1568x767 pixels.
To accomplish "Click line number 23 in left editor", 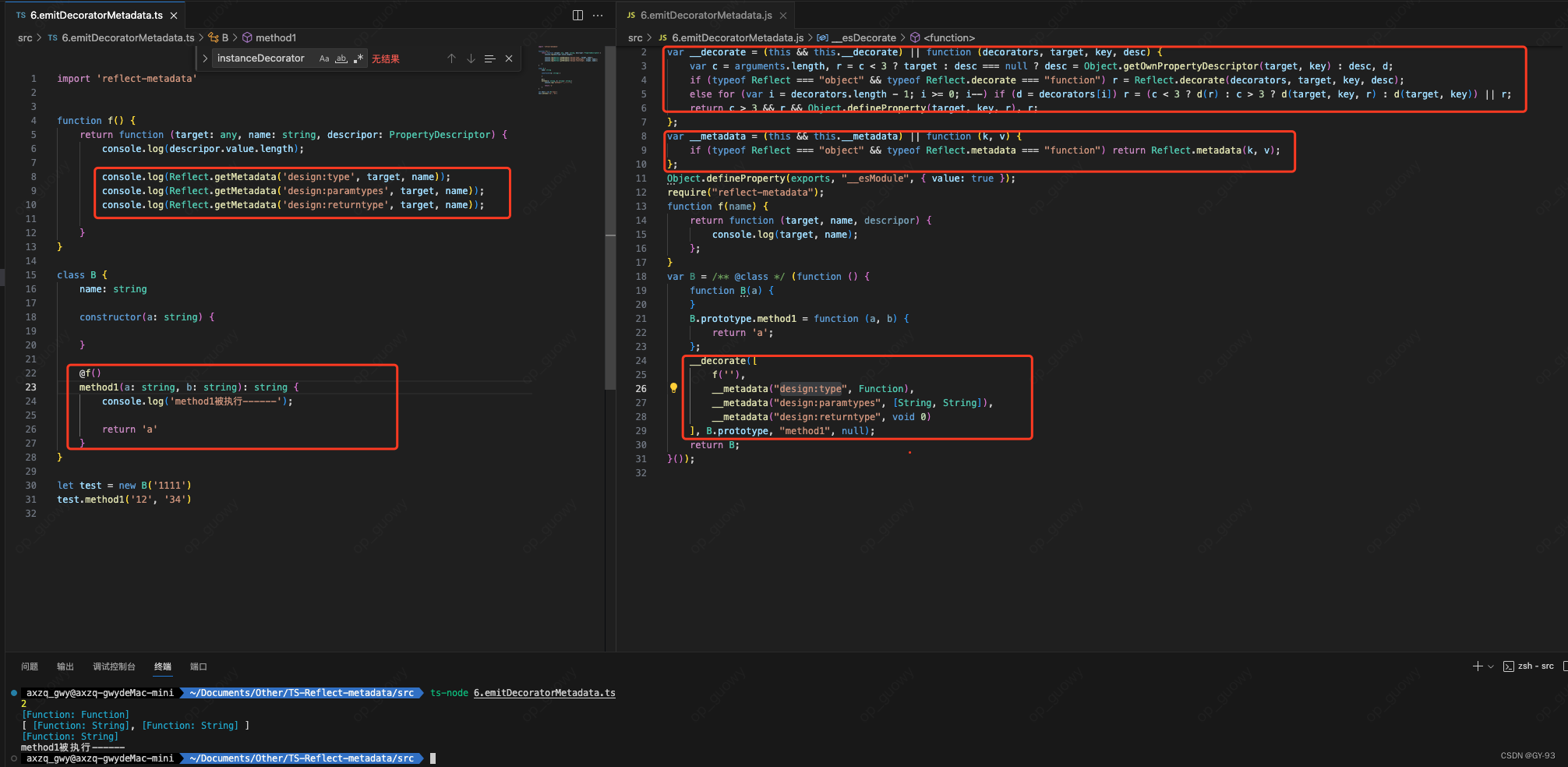I will pyautogui.click(x=30, y=387).
